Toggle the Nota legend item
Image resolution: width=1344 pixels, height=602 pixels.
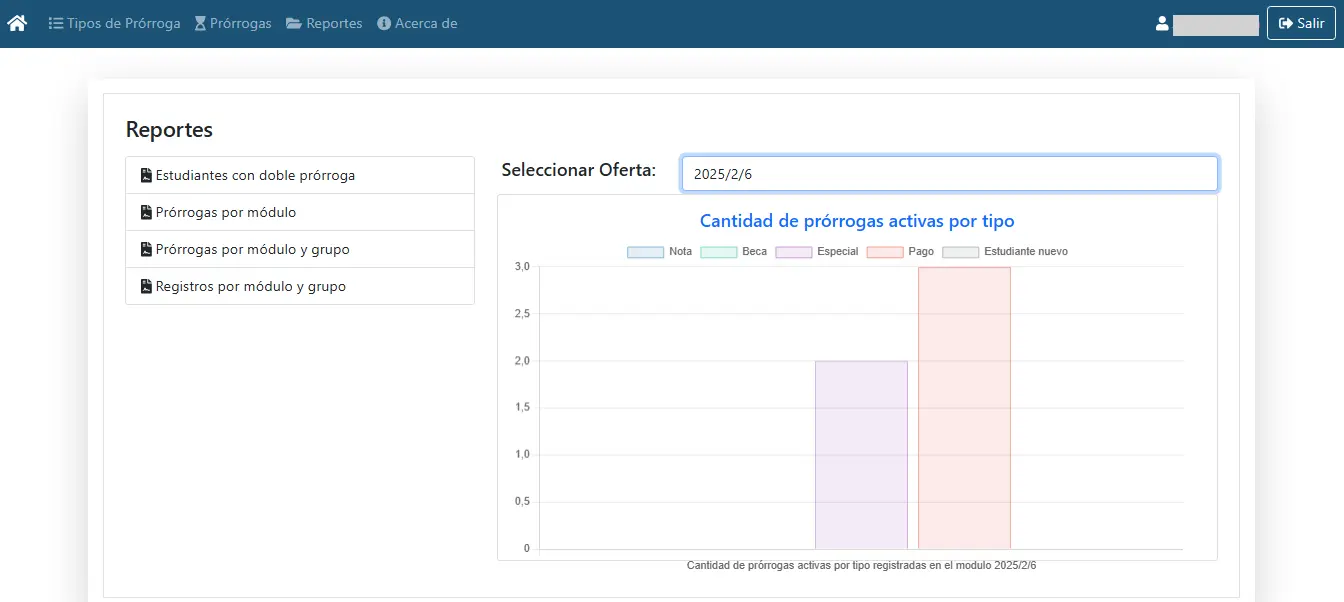point(660,252)
